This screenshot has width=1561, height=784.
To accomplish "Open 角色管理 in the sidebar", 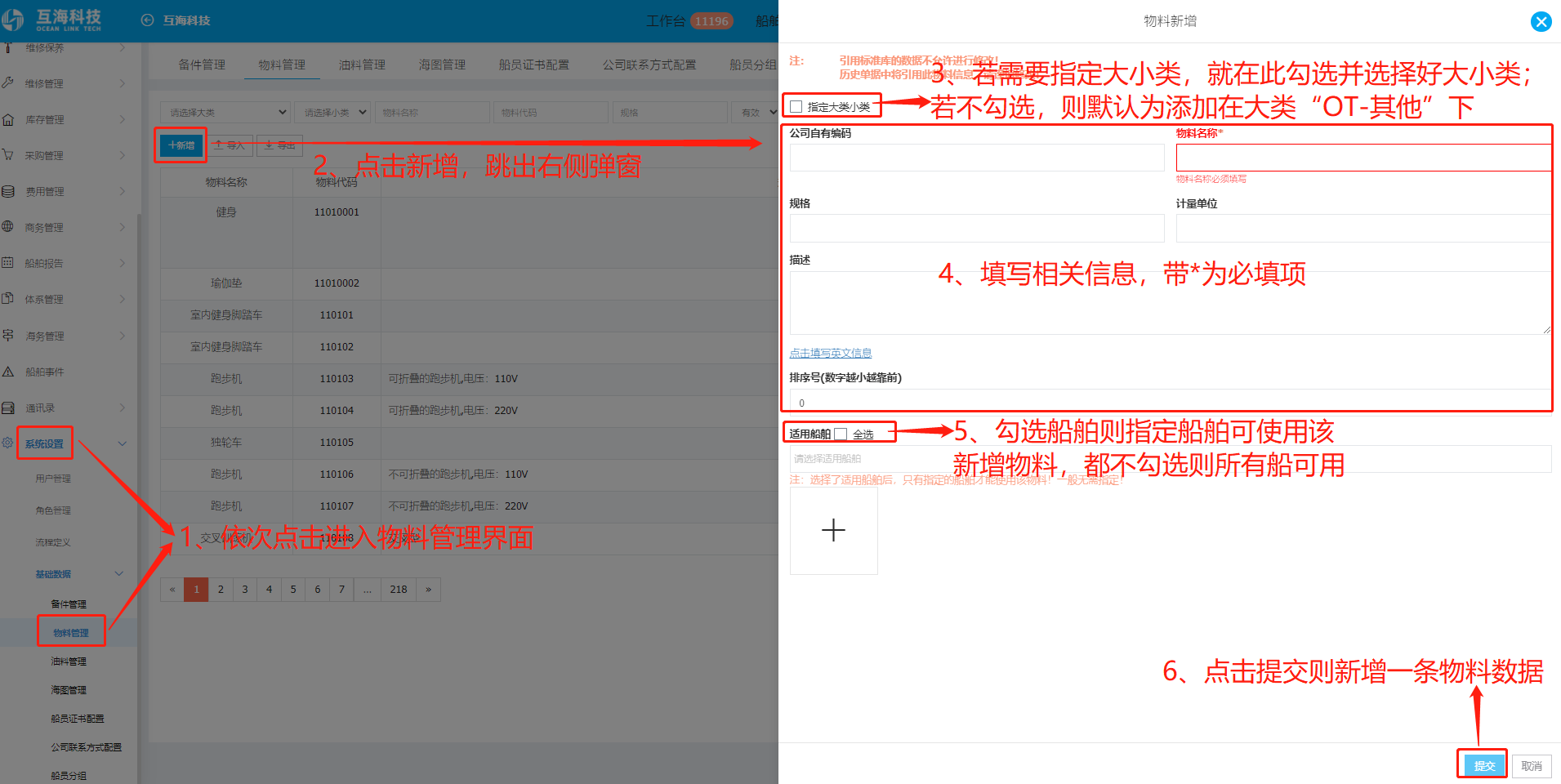I will (53, 510).
